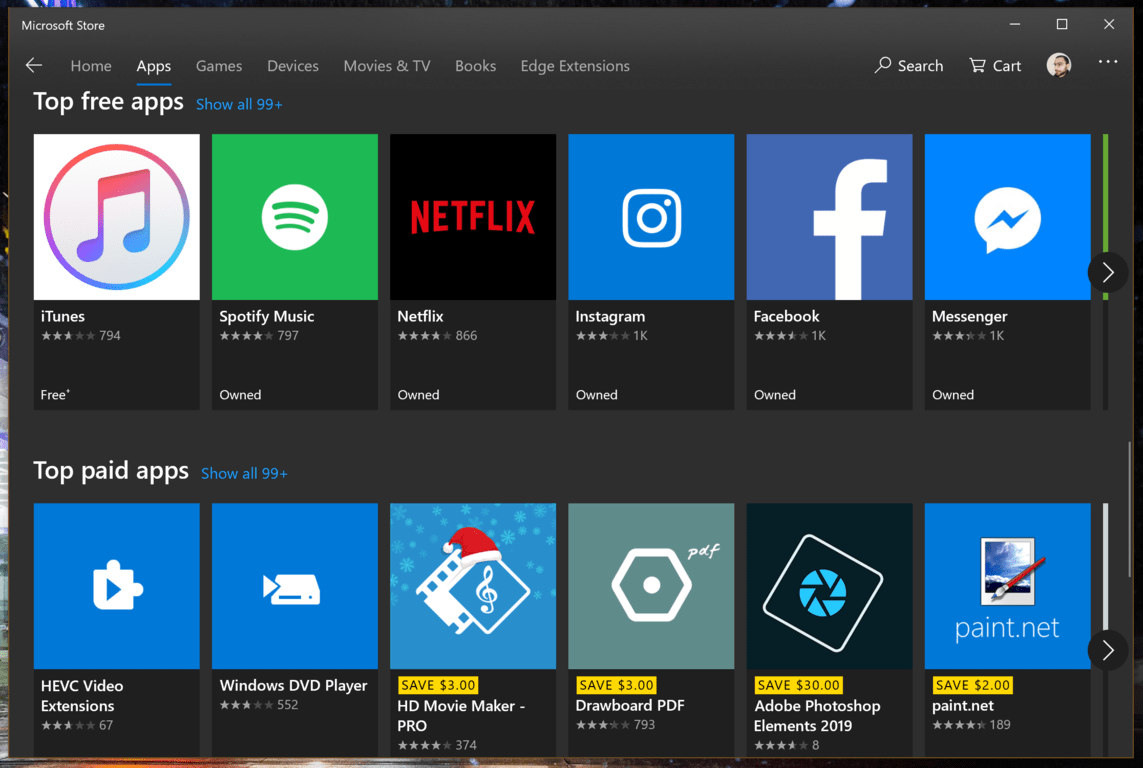The height and width of the screenshot is (768, 1143).
Task: Click the Spotify Music star rating 797
Action: coord(259,336)
